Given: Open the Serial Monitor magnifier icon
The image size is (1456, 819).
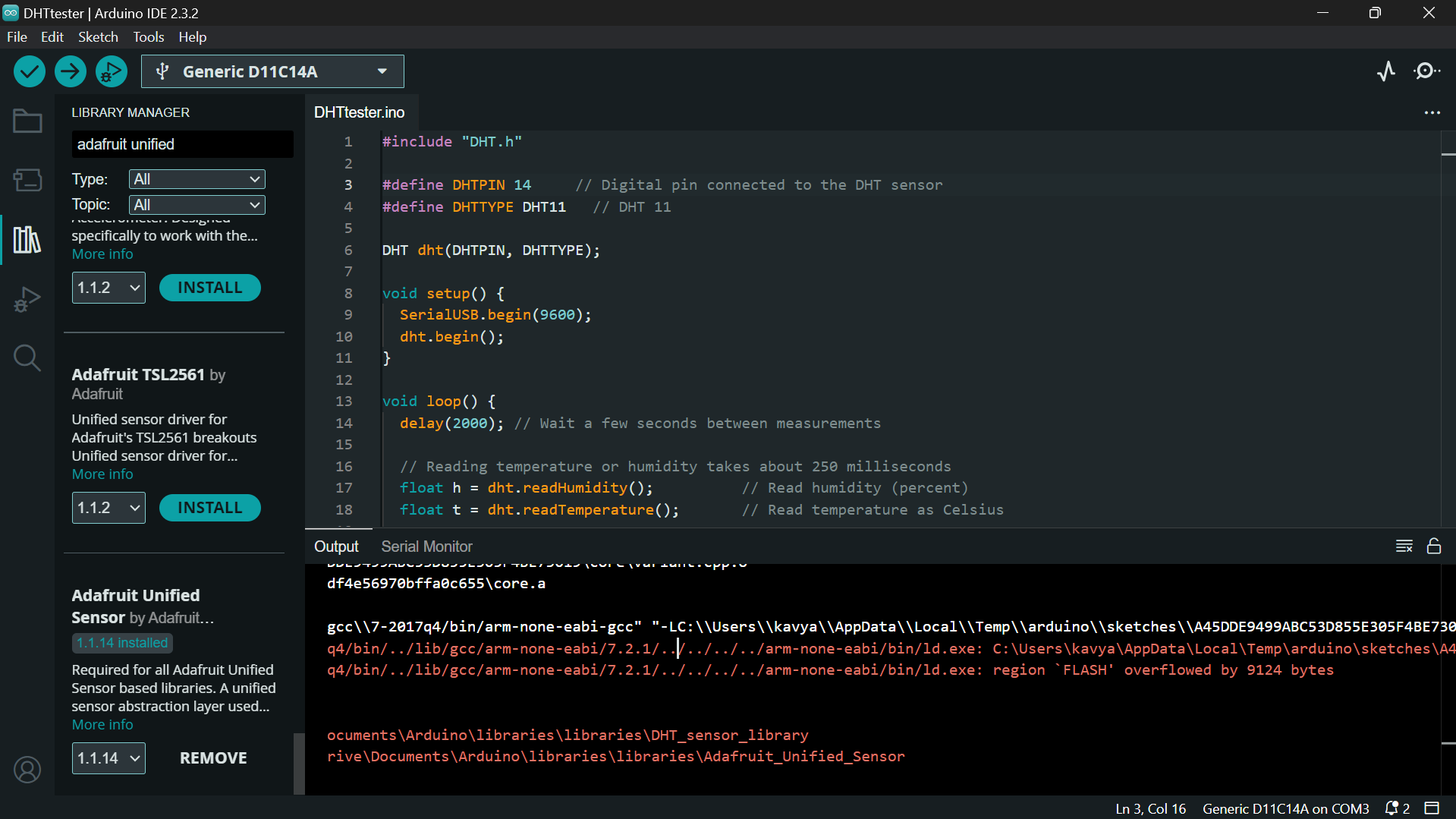Looking at the screenshot, I should coord(1427,71).
